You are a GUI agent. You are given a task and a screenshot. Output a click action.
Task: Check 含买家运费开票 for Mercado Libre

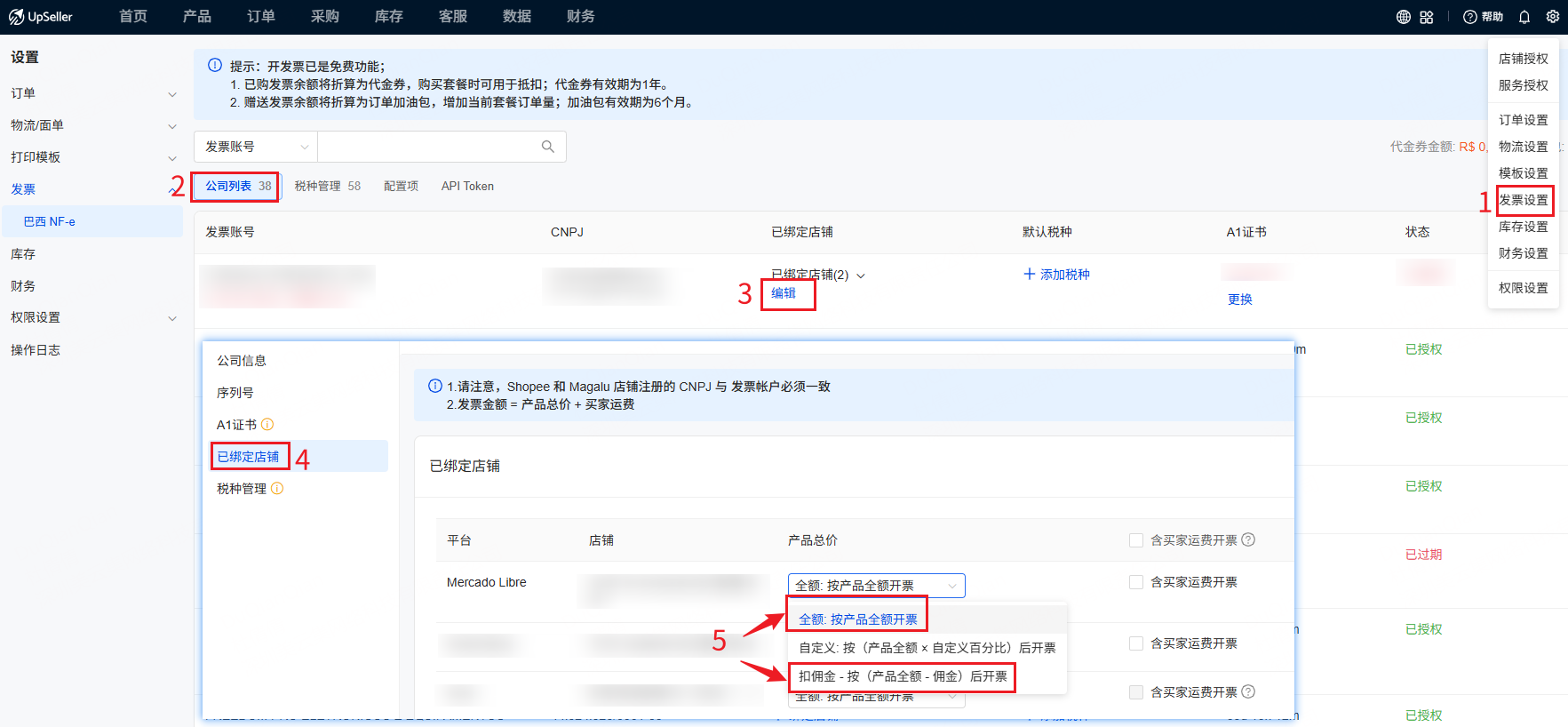click(x=1135, y=582)
